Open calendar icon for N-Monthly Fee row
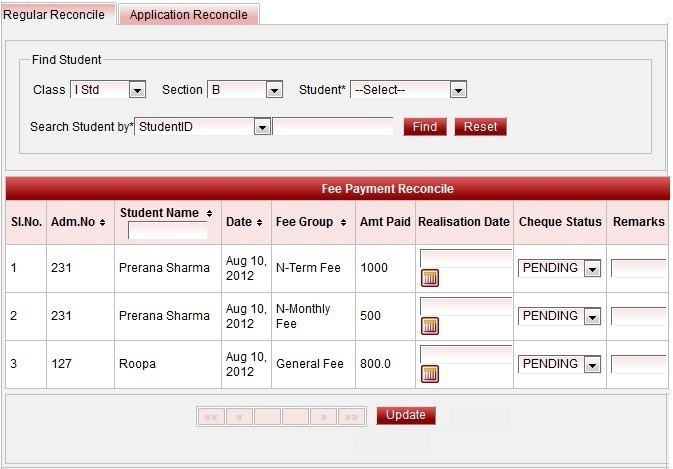673x469 pixels. 430,326
